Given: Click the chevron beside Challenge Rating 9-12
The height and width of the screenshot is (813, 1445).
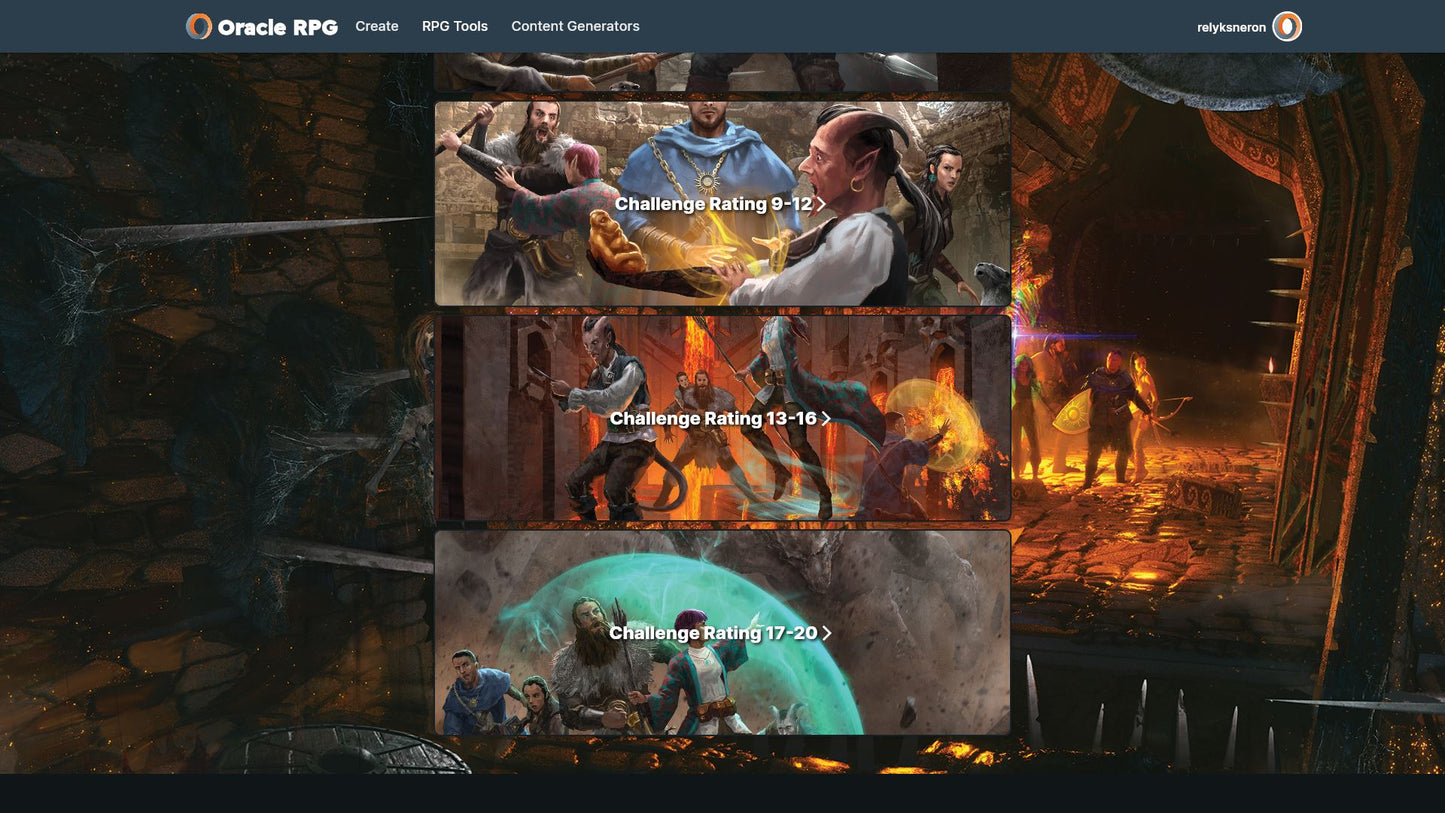Looking at the screenshot, I should [x=821, y=204].
